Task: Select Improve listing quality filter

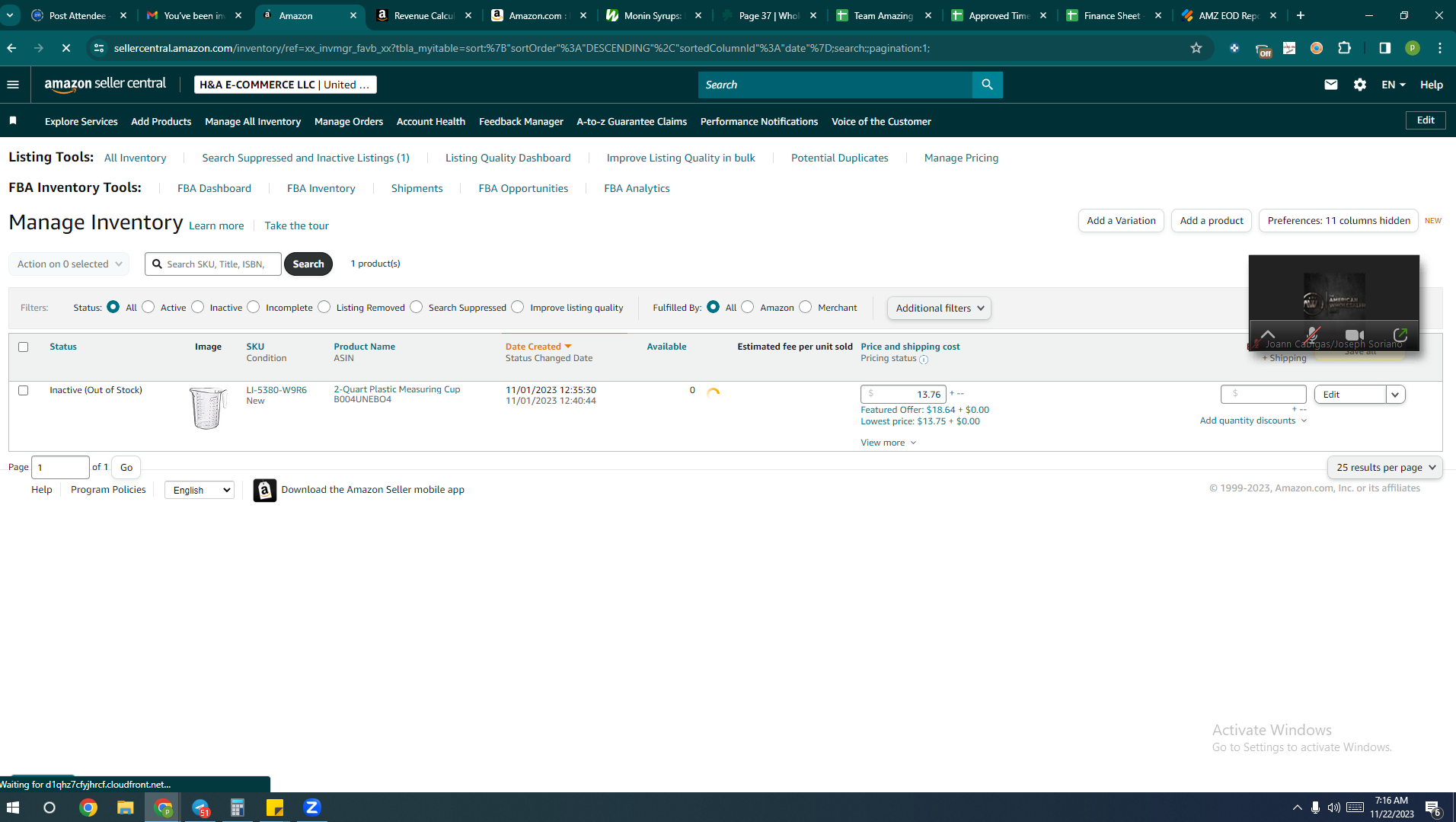Action: click(x=518, y=307)
